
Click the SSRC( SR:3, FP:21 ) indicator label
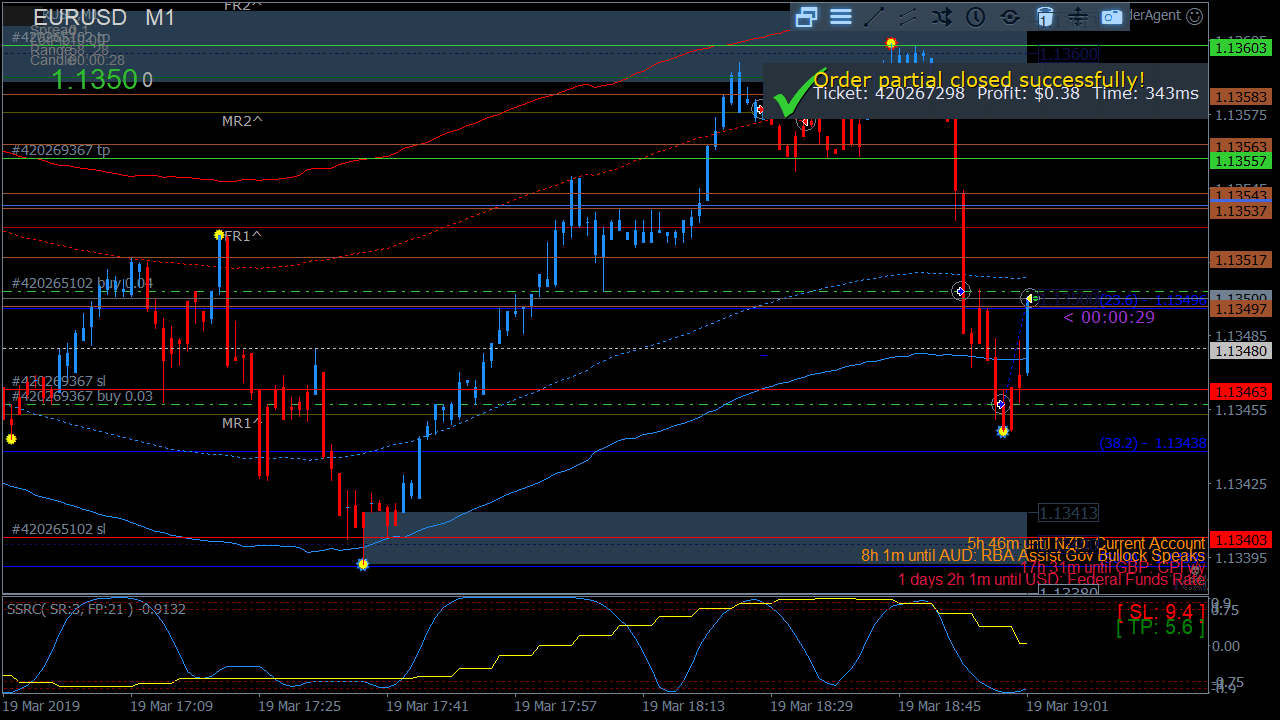pyautogui.click(x=96, y=608)
